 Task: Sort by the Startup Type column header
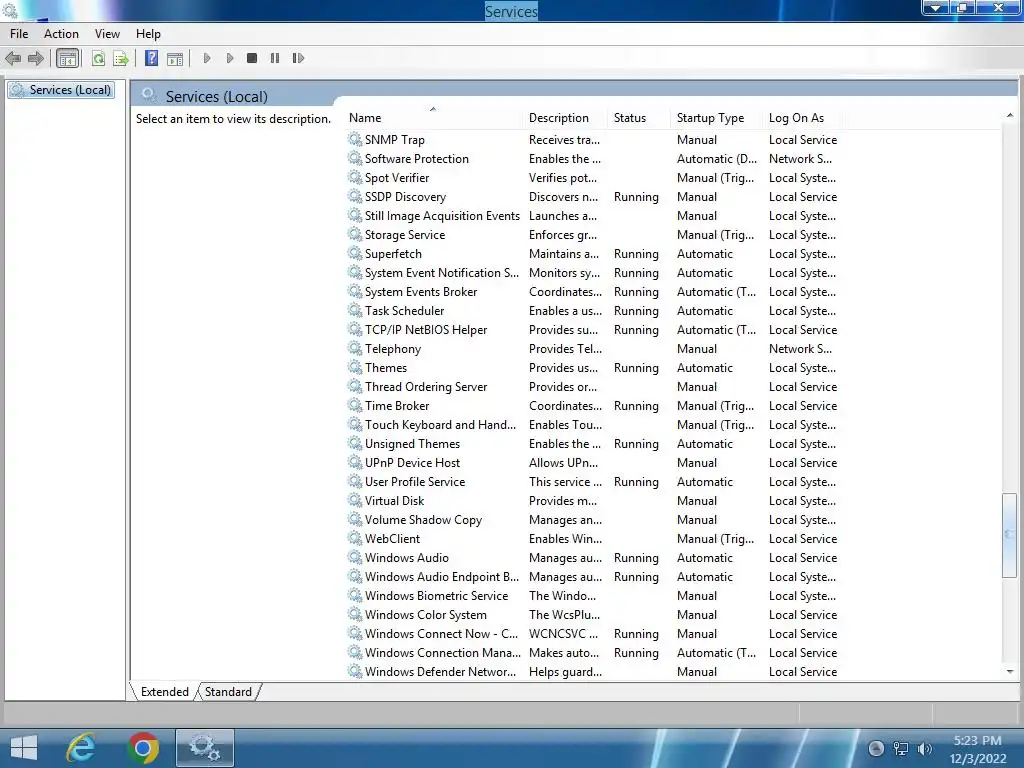point(718,118)
